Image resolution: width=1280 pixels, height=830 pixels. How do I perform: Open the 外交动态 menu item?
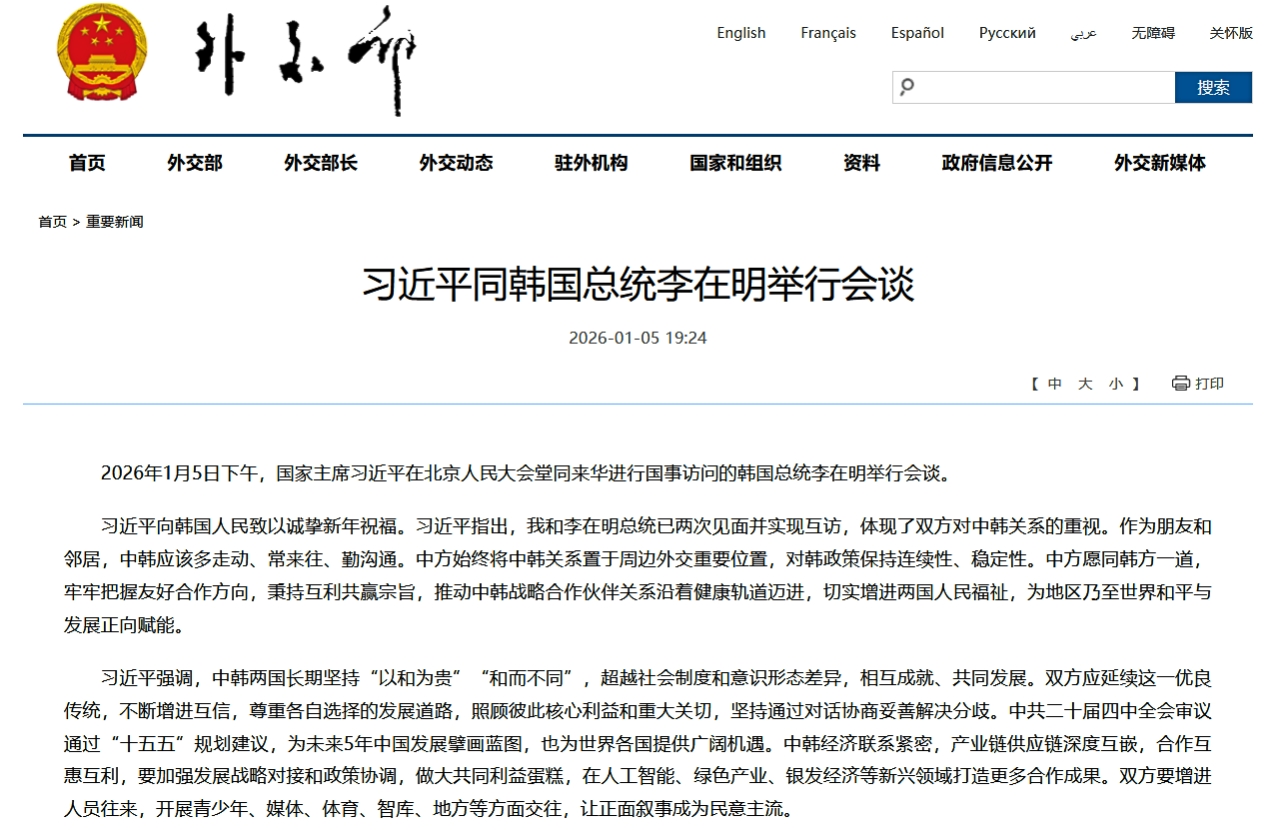456,163
